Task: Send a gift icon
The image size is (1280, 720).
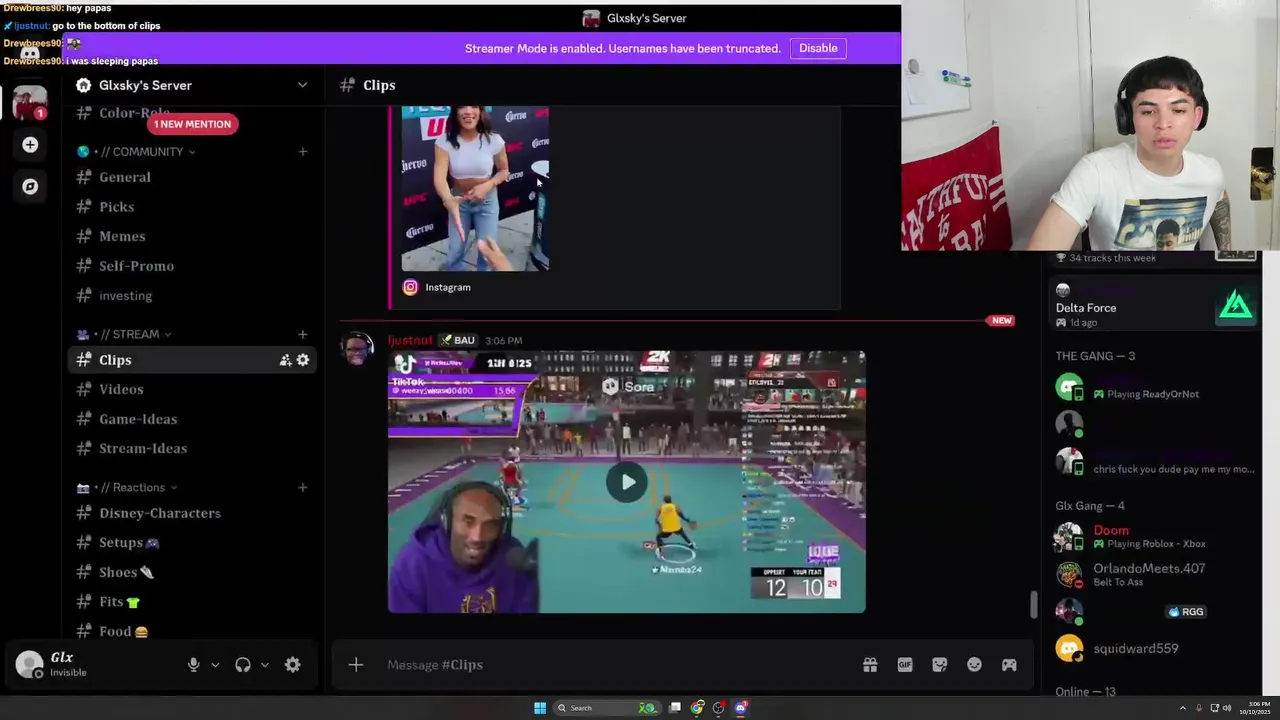Action: tap(870, 665)
